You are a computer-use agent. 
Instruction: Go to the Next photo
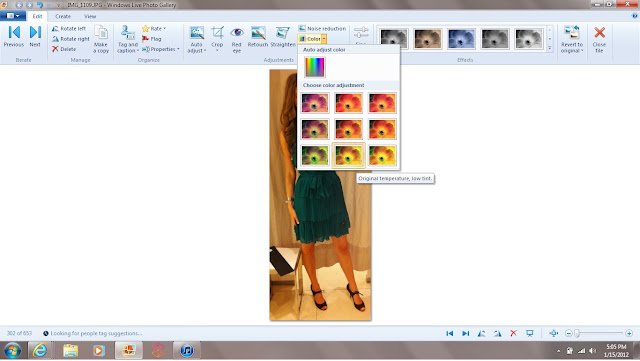click(x=35, y=37)
